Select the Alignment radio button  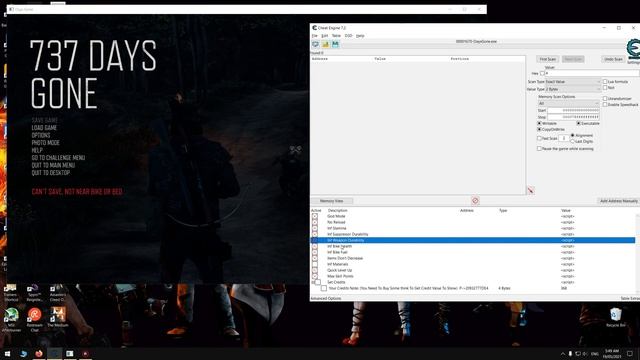pos(572,135)
